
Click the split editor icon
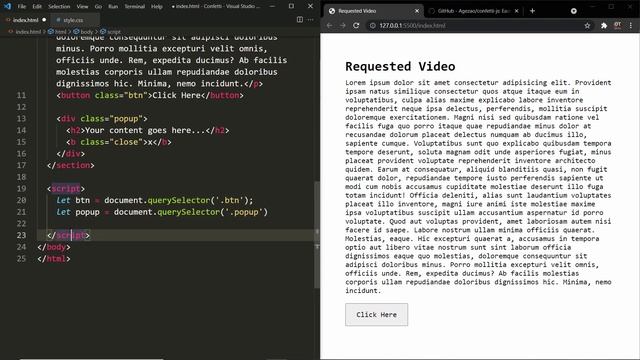pos(300,20)
